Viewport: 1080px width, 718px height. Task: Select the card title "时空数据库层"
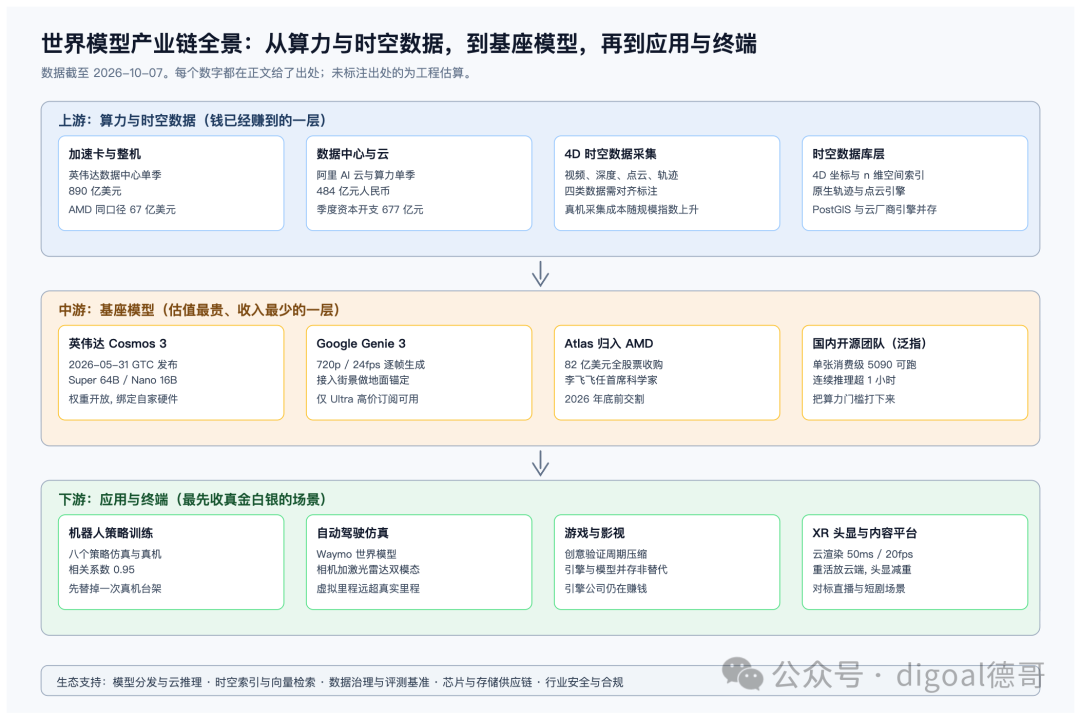click(x=849, y=154)
